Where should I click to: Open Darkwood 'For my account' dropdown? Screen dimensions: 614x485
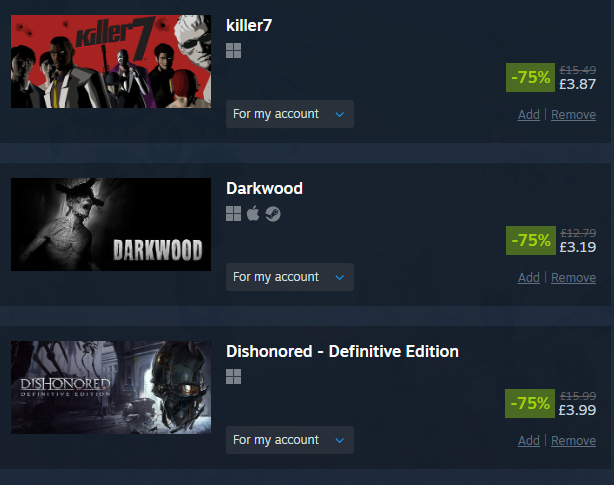point(290,277)
